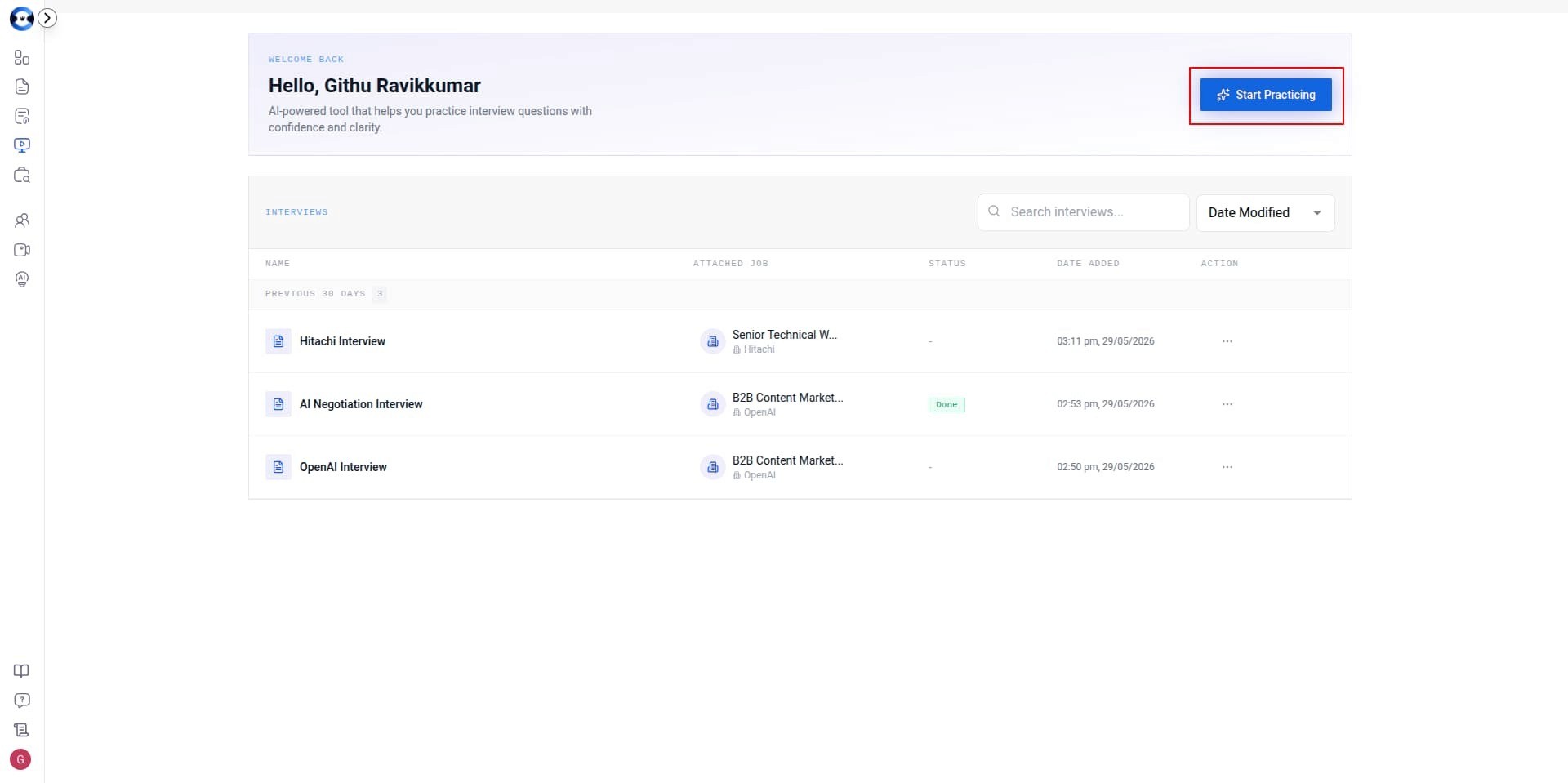Image resolution: width=1568 pixels, height=783 pixels.
Task: Open the question mark help chat icon
Action: 22,701
